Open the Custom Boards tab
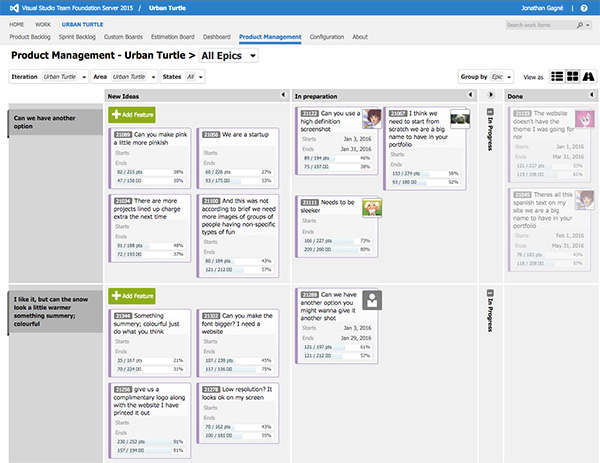 pyautogui.click(x=123, y=37)
